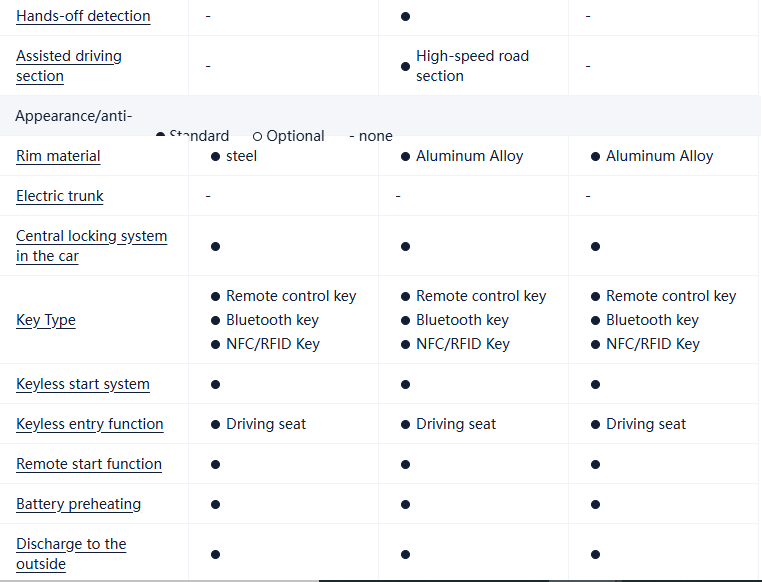Image resolution: width=762 pixels, height=582 pixels.
Task: Open the Keyless start system link
Action: click(83, 384)
